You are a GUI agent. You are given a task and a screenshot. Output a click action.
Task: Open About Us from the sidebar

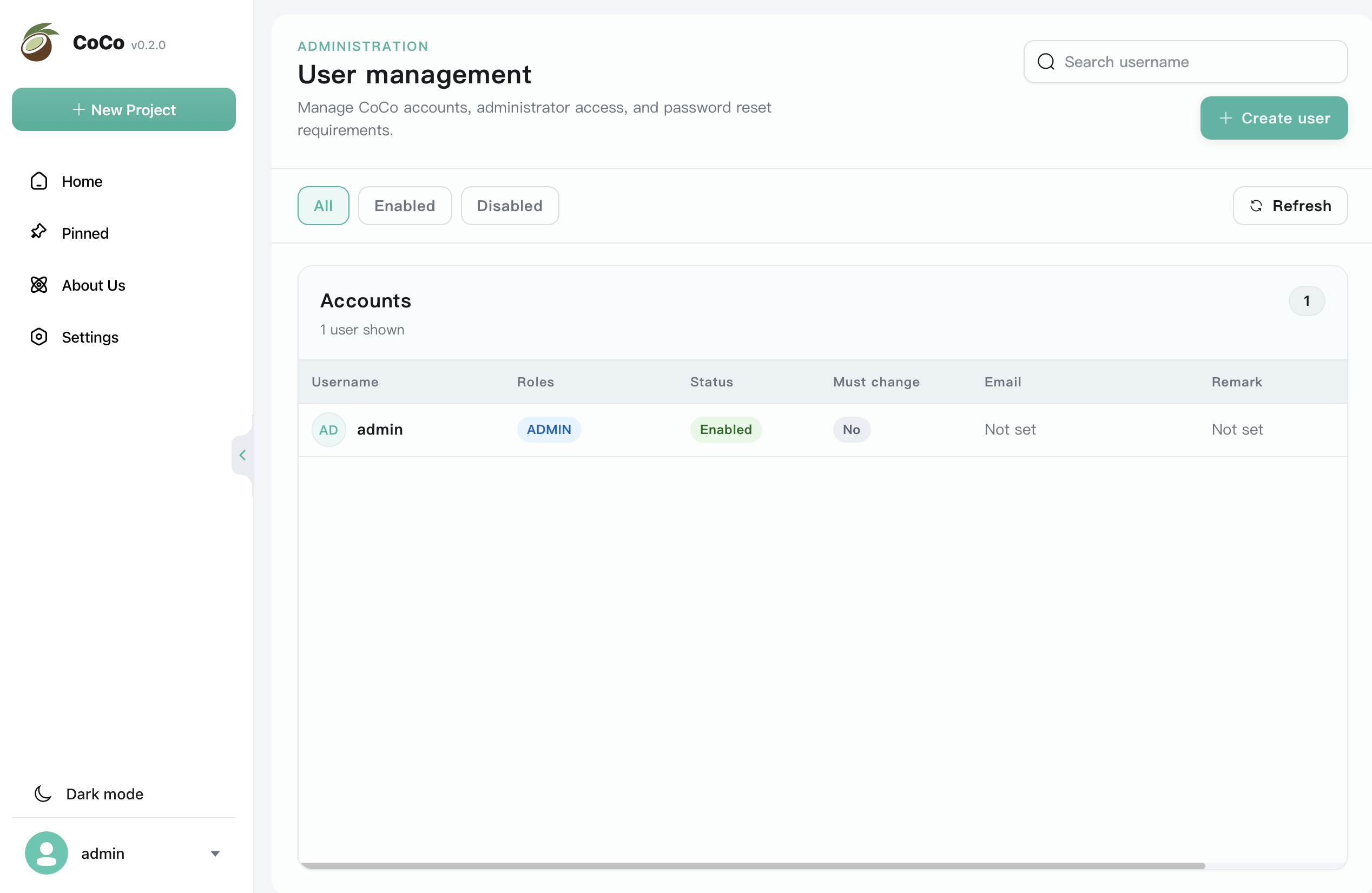(124, 285)
